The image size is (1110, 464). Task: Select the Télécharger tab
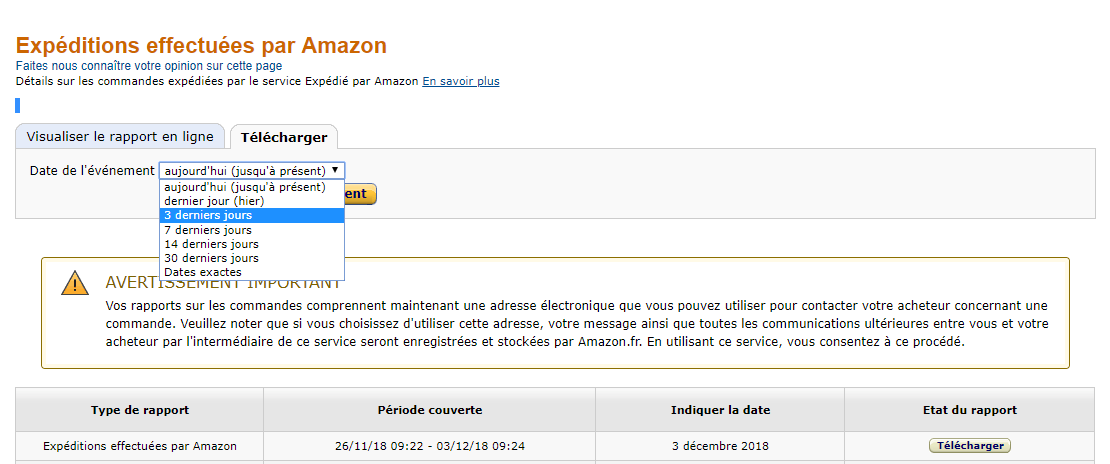pos(284,137)
